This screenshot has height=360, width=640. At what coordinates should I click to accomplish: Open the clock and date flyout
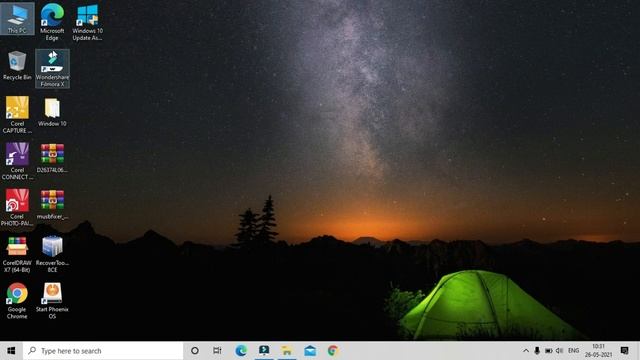[x=598, y=351]
